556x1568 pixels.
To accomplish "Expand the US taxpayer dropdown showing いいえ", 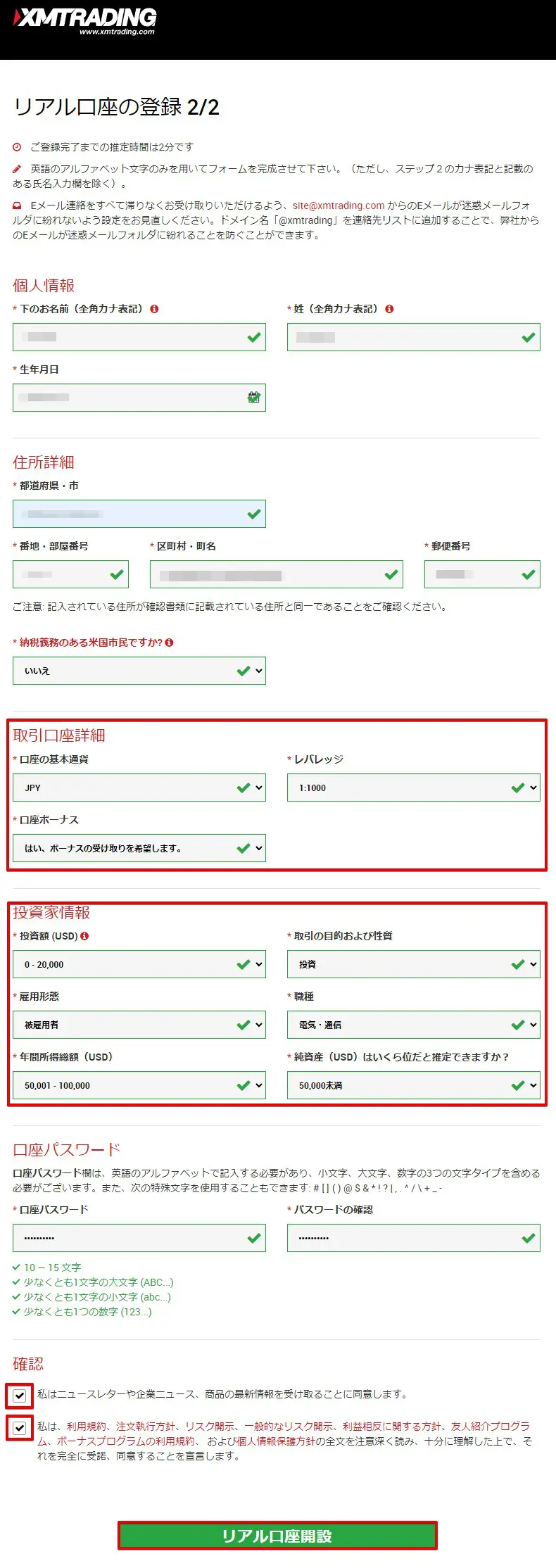I will point(139,671).
